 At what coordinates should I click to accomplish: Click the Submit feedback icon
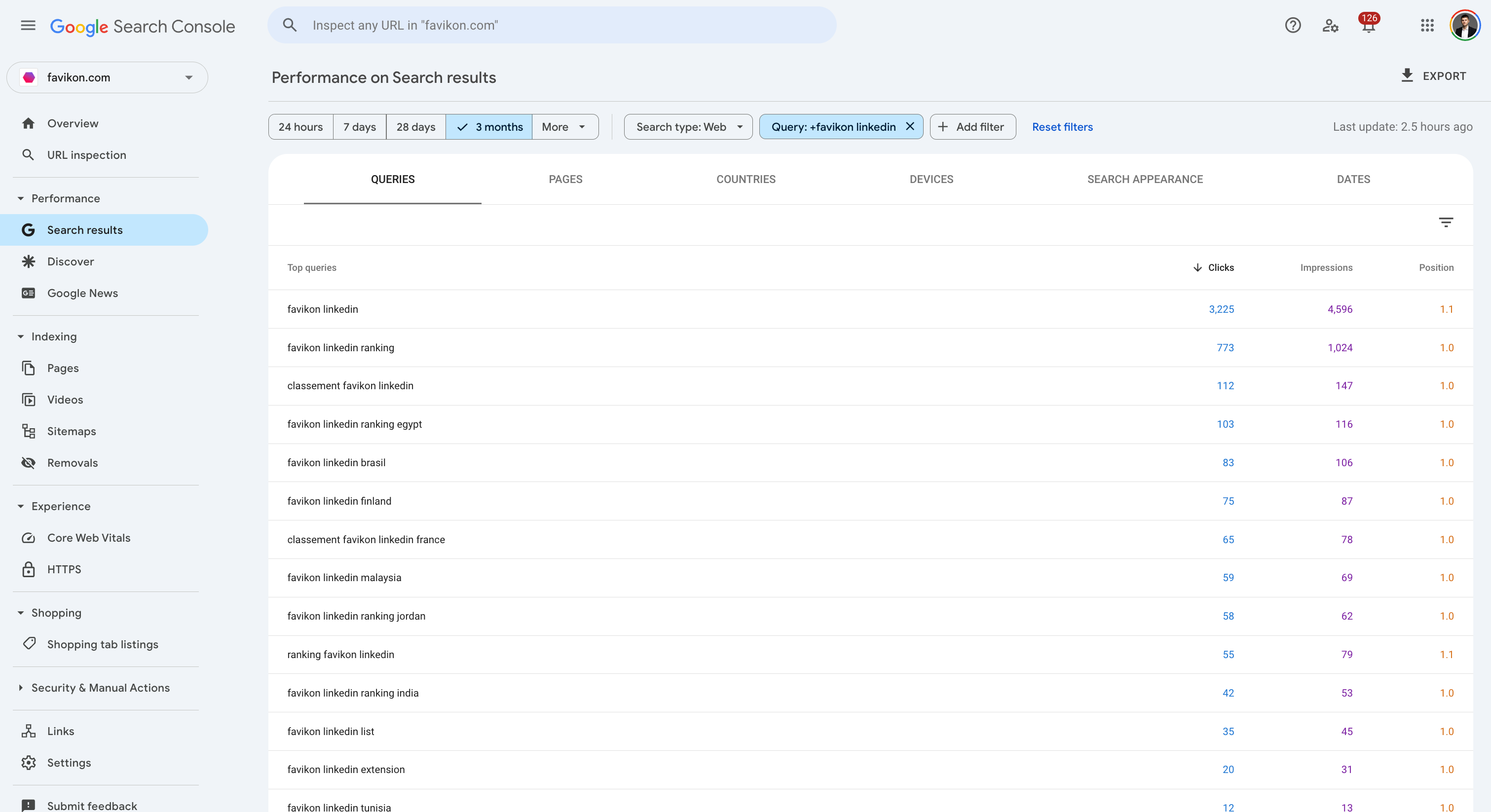click(28, 805)
